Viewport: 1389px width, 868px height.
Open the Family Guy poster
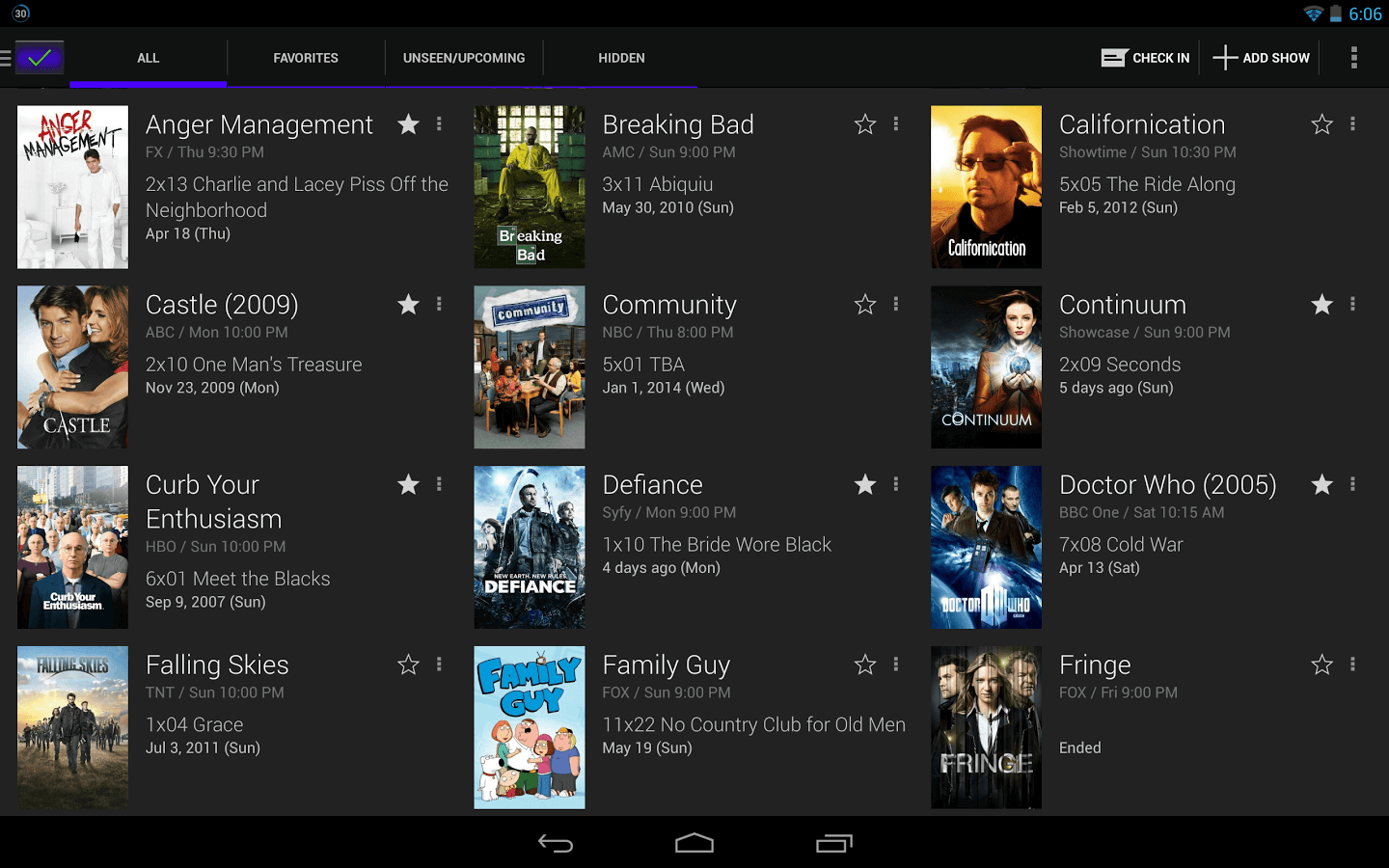click(x=530, y=727)
